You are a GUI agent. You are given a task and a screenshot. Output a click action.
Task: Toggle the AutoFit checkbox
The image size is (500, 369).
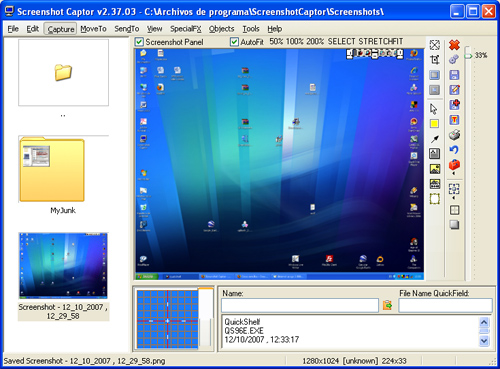234,42
